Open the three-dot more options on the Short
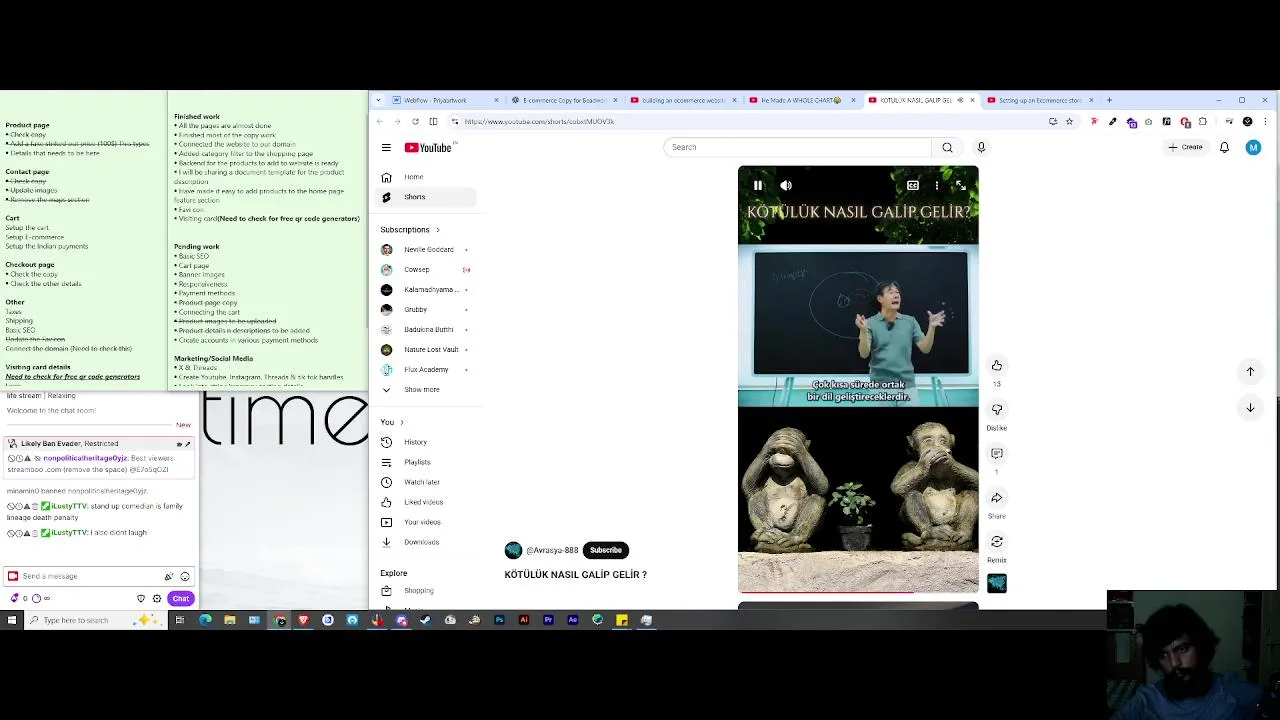This screenshot has height=720, width=1280. (x=937, y=185)
